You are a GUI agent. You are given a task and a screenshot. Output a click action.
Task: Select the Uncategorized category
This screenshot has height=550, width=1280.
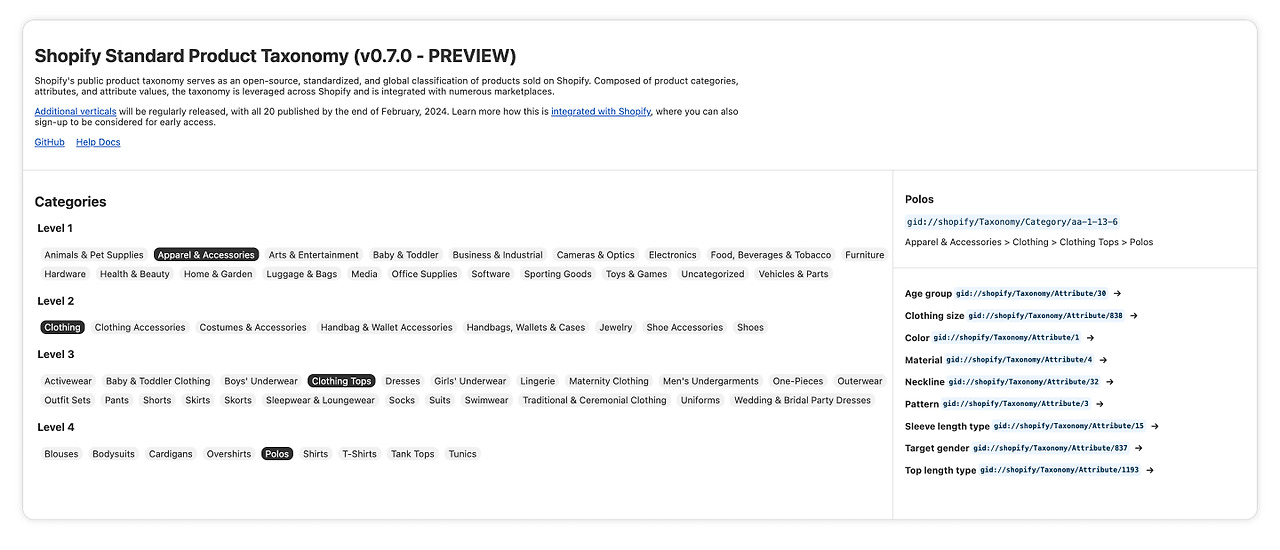[713, 274]
